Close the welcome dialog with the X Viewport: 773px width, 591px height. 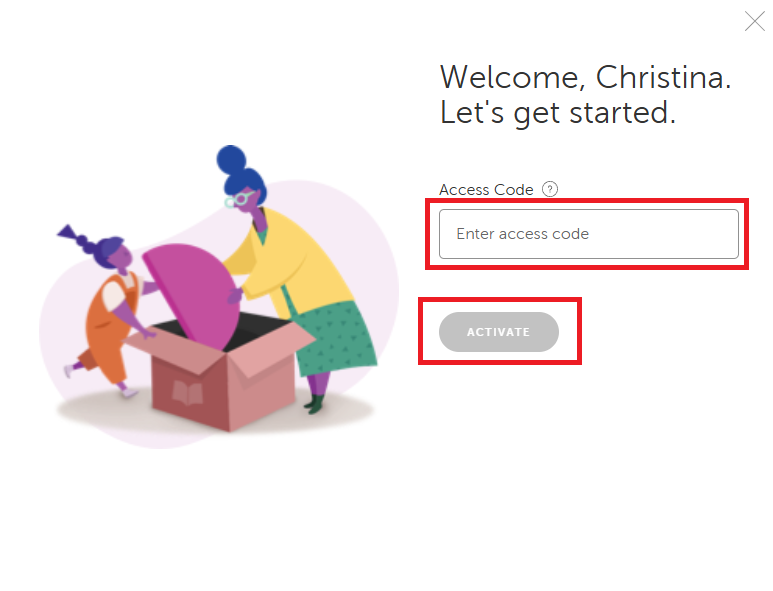754,21
